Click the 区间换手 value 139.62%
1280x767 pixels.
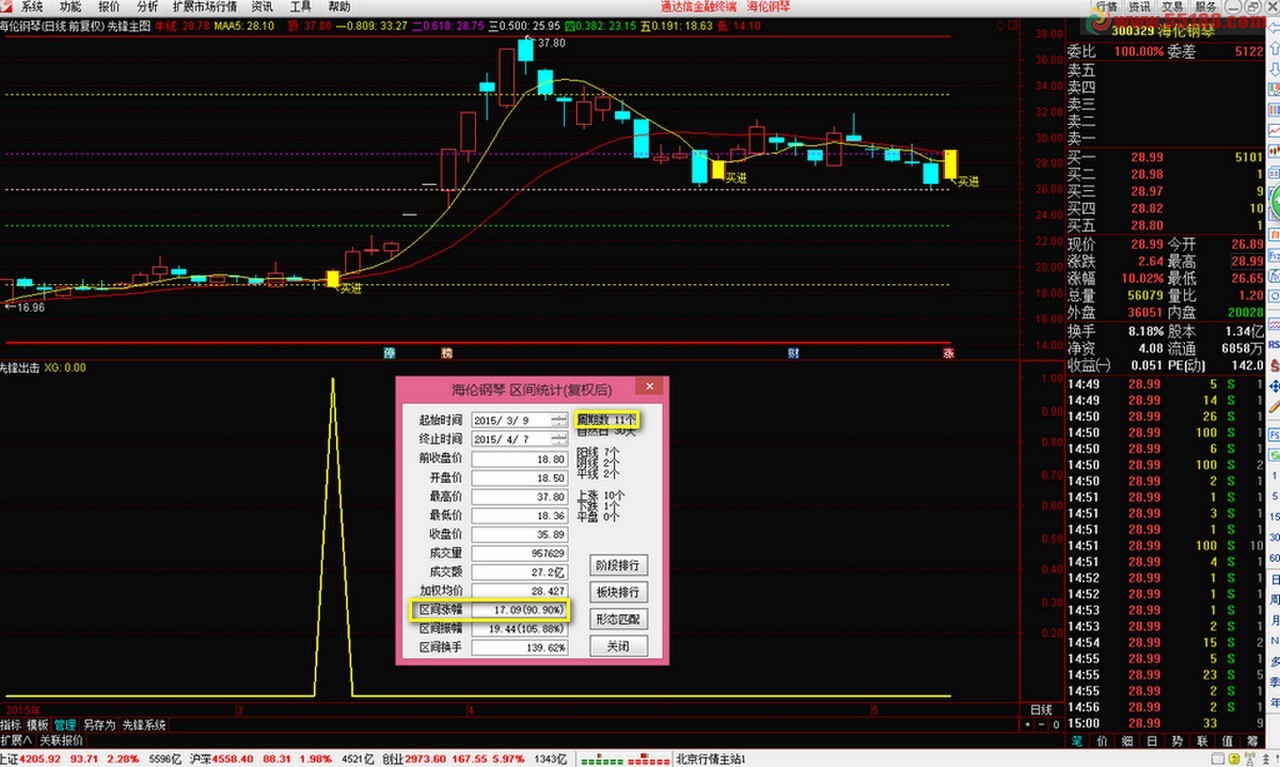click(x=520, y=647)
